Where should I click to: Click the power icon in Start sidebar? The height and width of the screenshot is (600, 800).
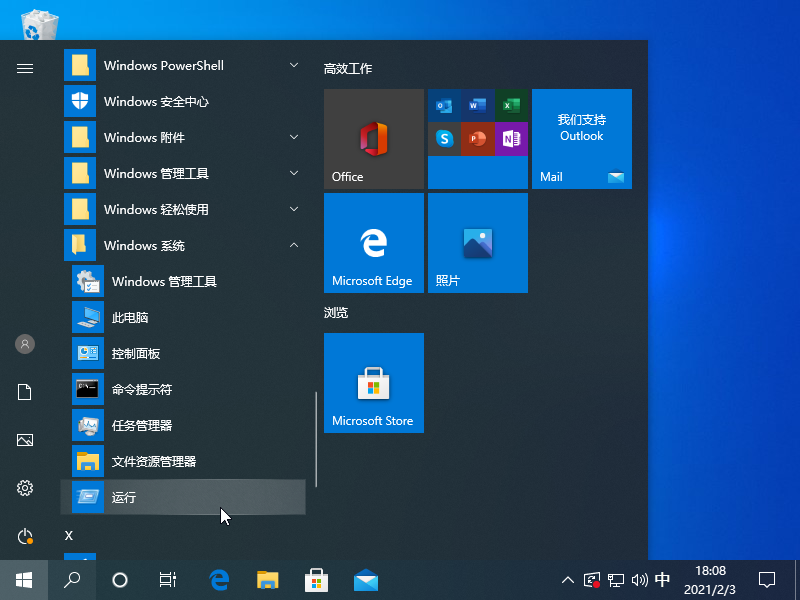click(25, 537)
